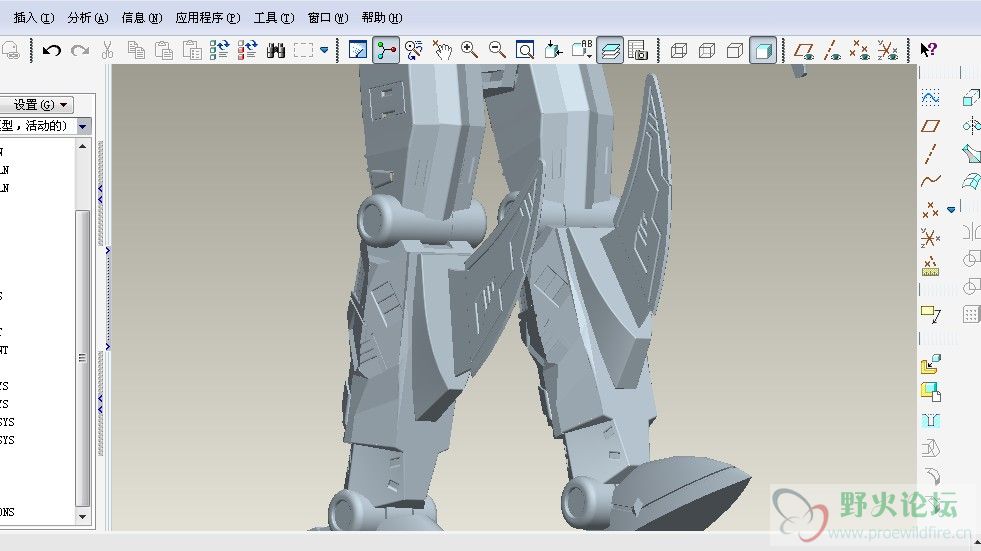Viewport: 981px width, 551px height.
Task: Toggle datum axes display
Action: 832,50
